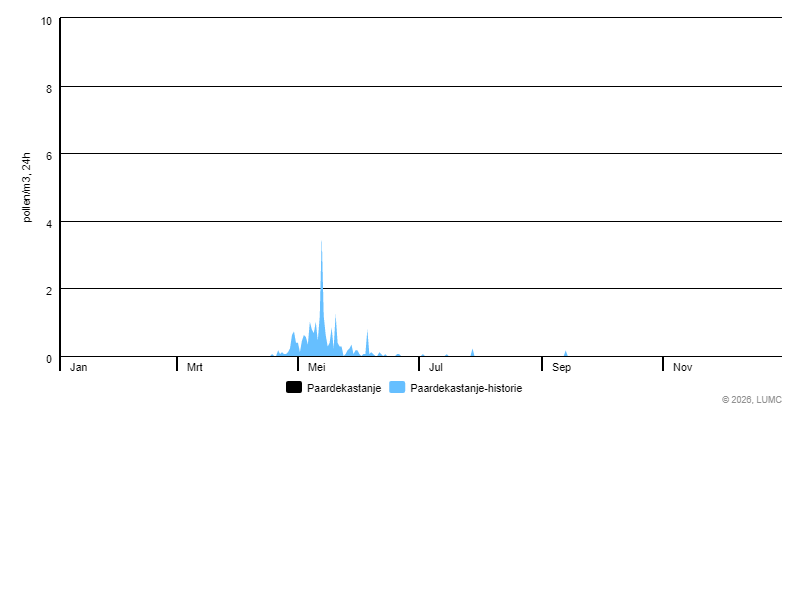Click the y-axis title pollen/m3, 24h
The width and height of the screenshot is (800, 600).
[27, 187]
